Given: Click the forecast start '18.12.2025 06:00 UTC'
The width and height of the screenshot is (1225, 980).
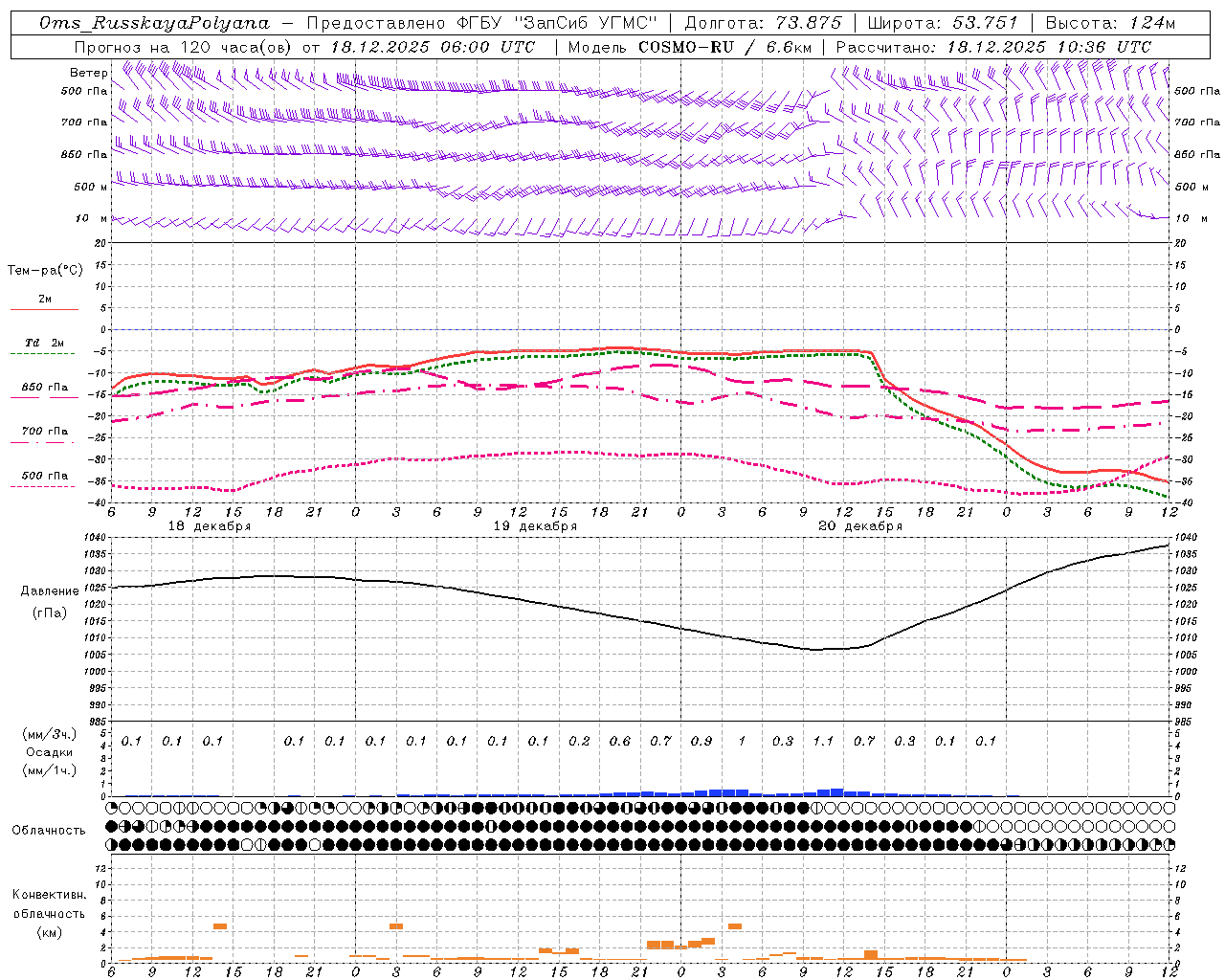Looking at the screenshot, I should pyautogui.click(x=433, y=47).
